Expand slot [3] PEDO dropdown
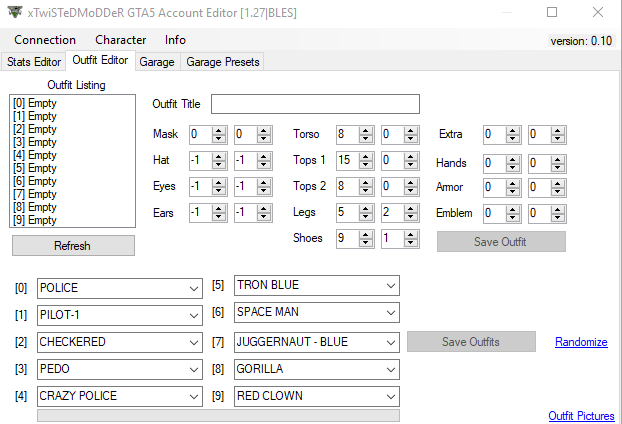Image resolution: width=622 pixels, height=424 pixels. point(120,369)
